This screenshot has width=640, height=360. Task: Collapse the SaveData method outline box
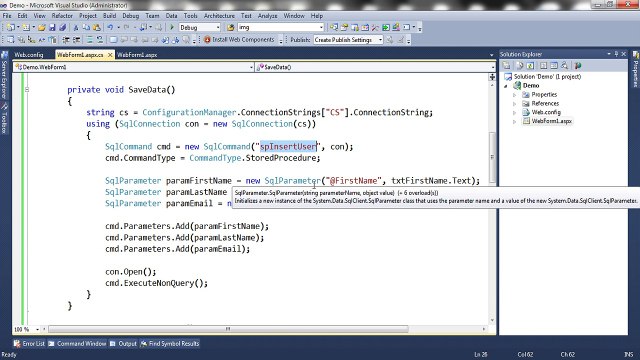(x=27, y=89)
